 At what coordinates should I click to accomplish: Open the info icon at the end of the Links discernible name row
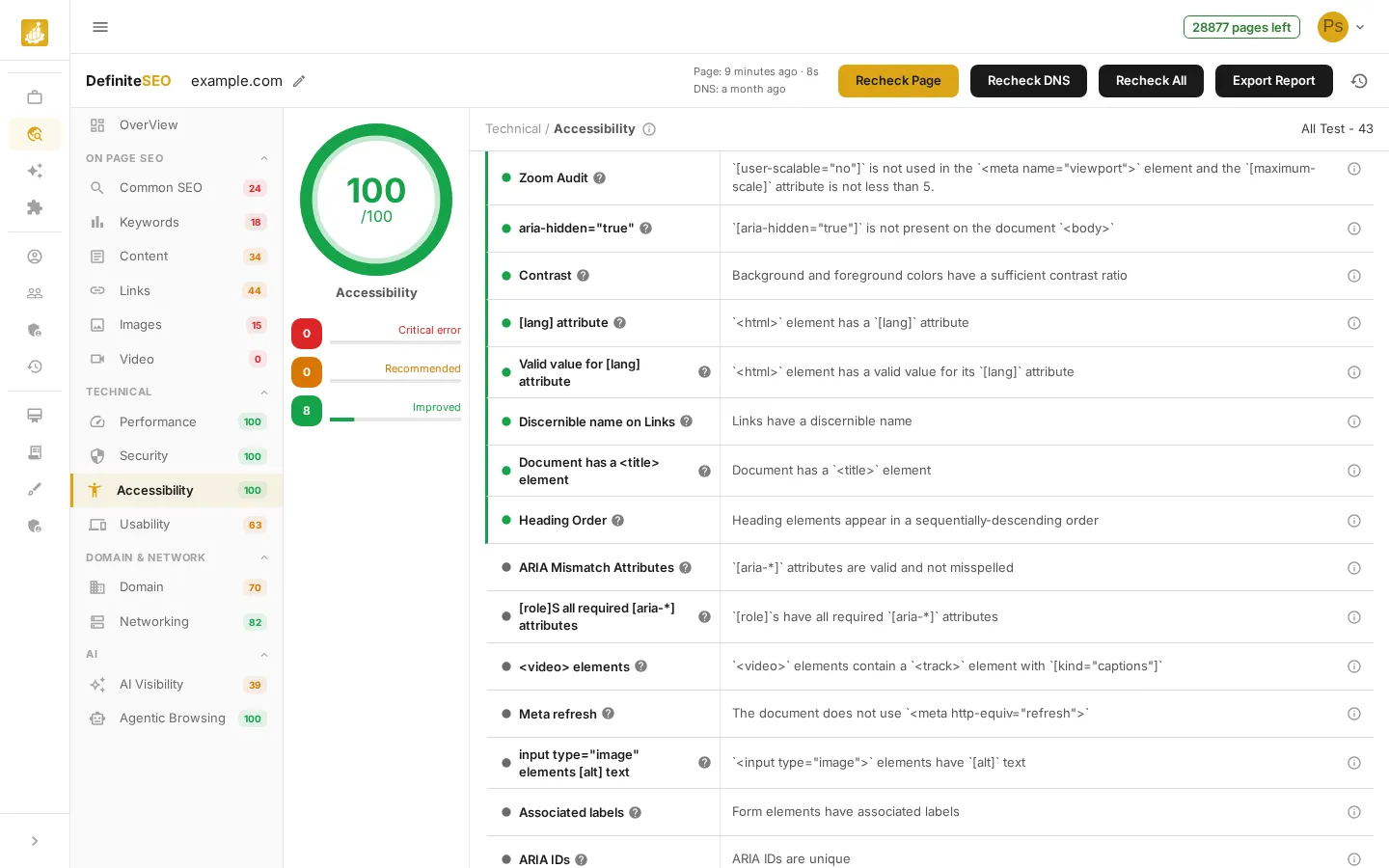coord(1354,421)
